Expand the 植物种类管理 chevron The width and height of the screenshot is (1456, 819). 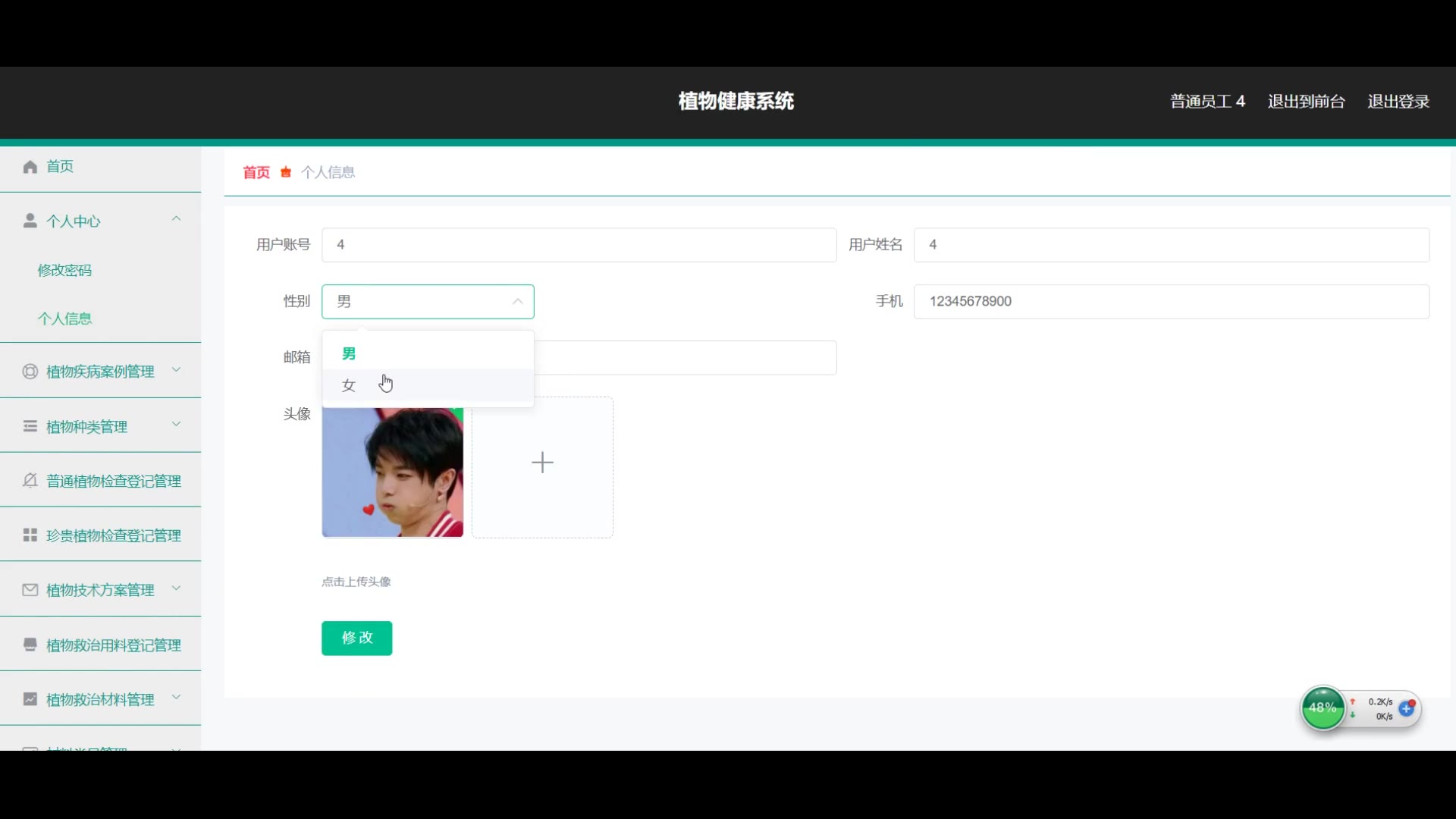[176, 425]
